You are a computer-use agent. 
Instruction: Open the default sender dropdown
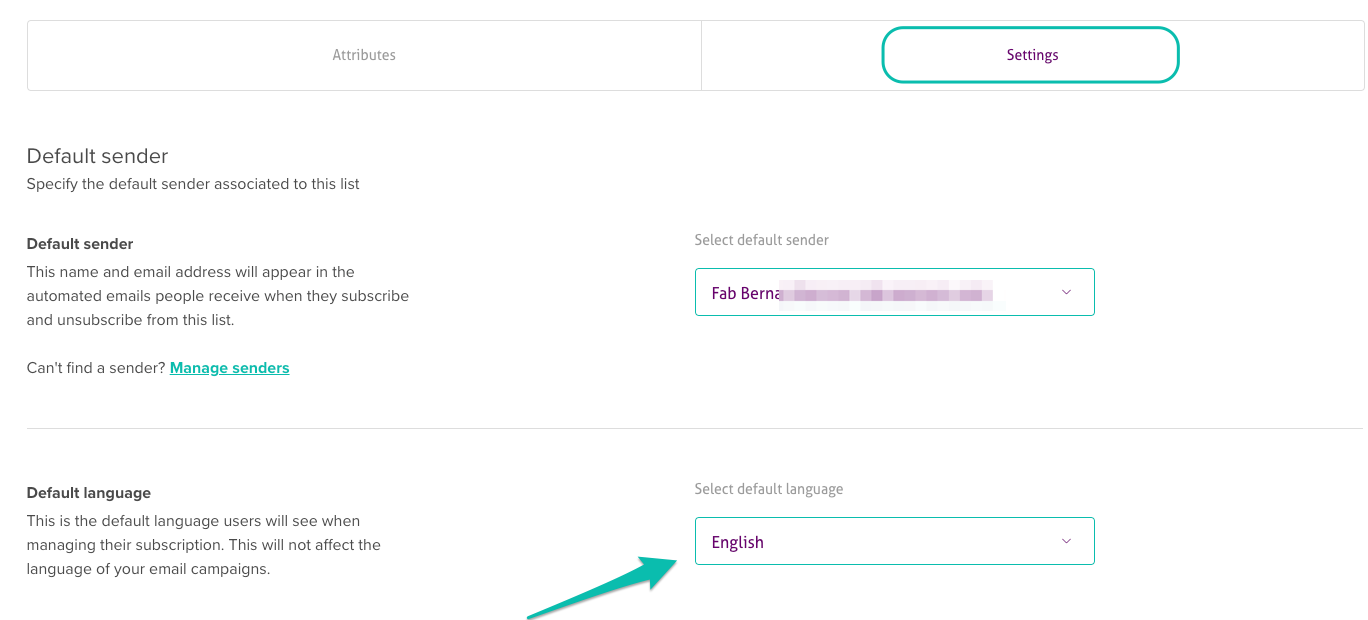894,292
